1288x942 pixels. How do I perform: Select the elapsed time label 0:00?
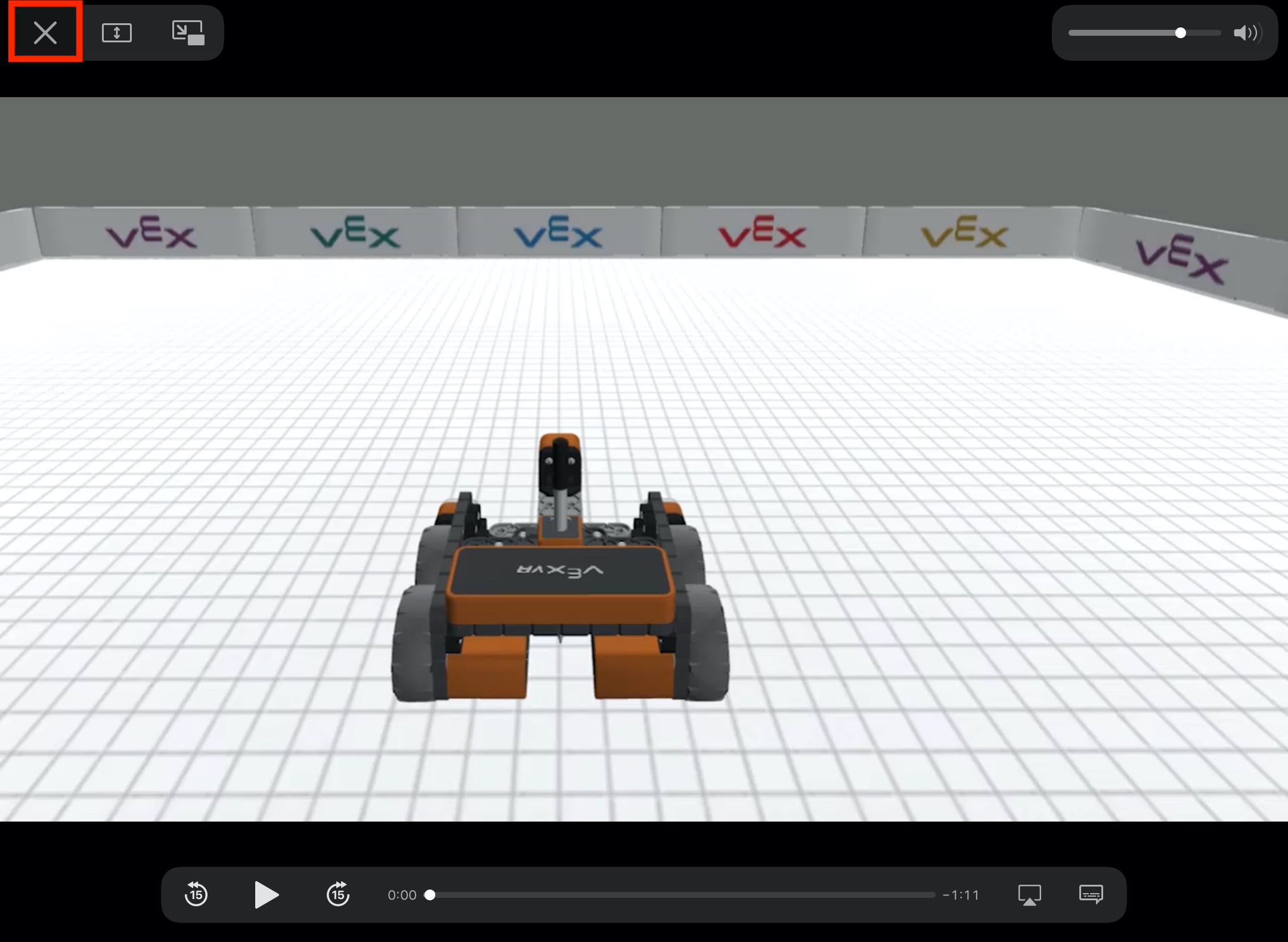[403, 894]
